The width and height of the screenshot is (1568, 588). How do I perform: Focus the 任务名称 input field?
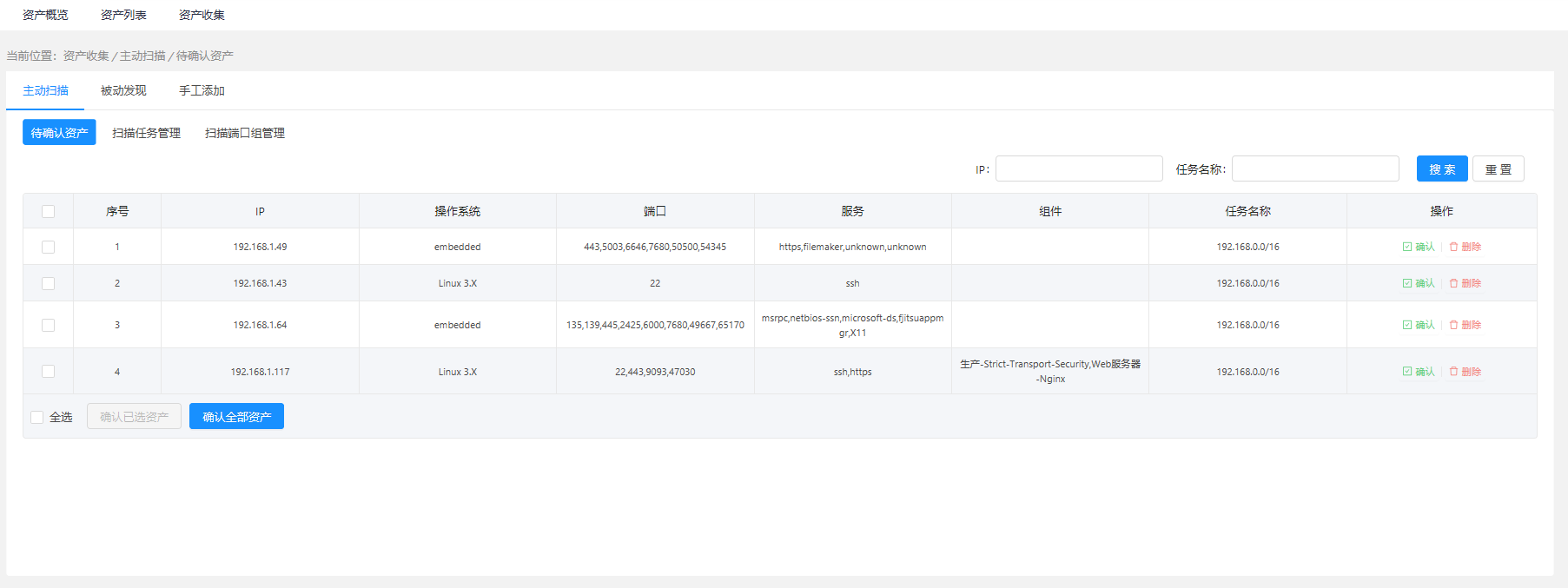click(1315, 168)
